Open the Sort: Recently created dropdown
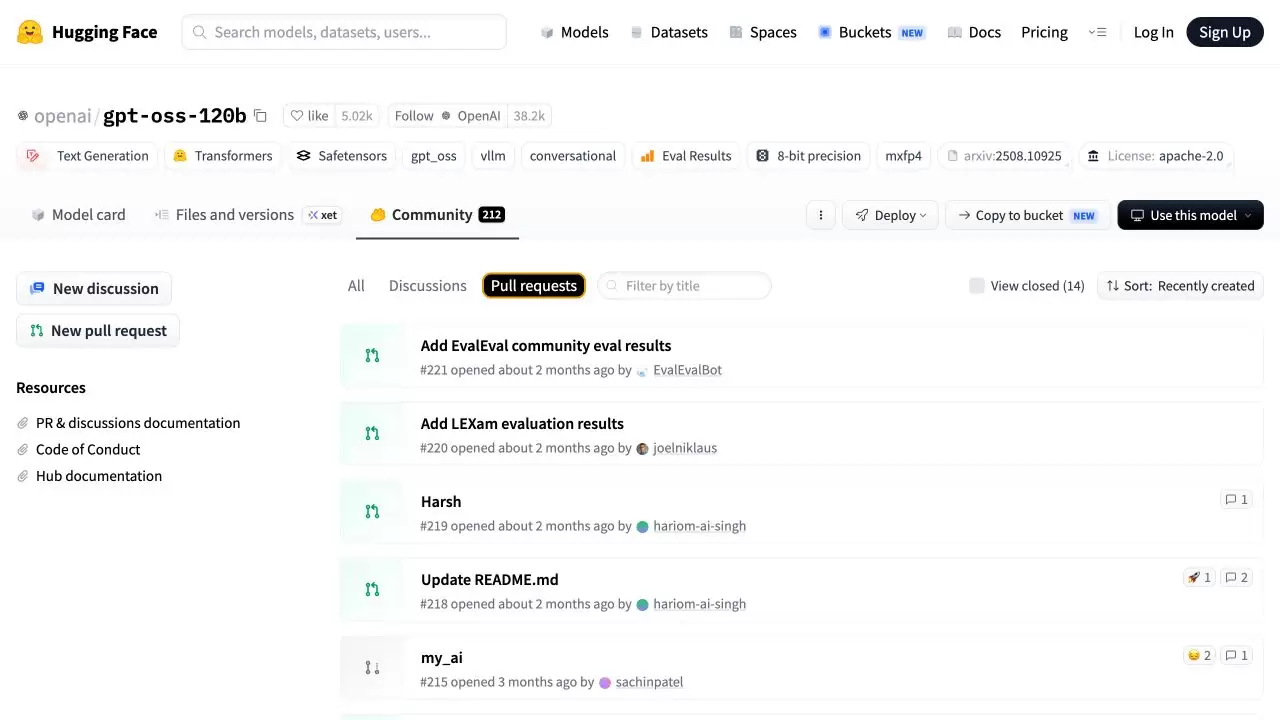Image resolution: width=1280 pixels, height=720 pixels. click(x=1180, y=286)
